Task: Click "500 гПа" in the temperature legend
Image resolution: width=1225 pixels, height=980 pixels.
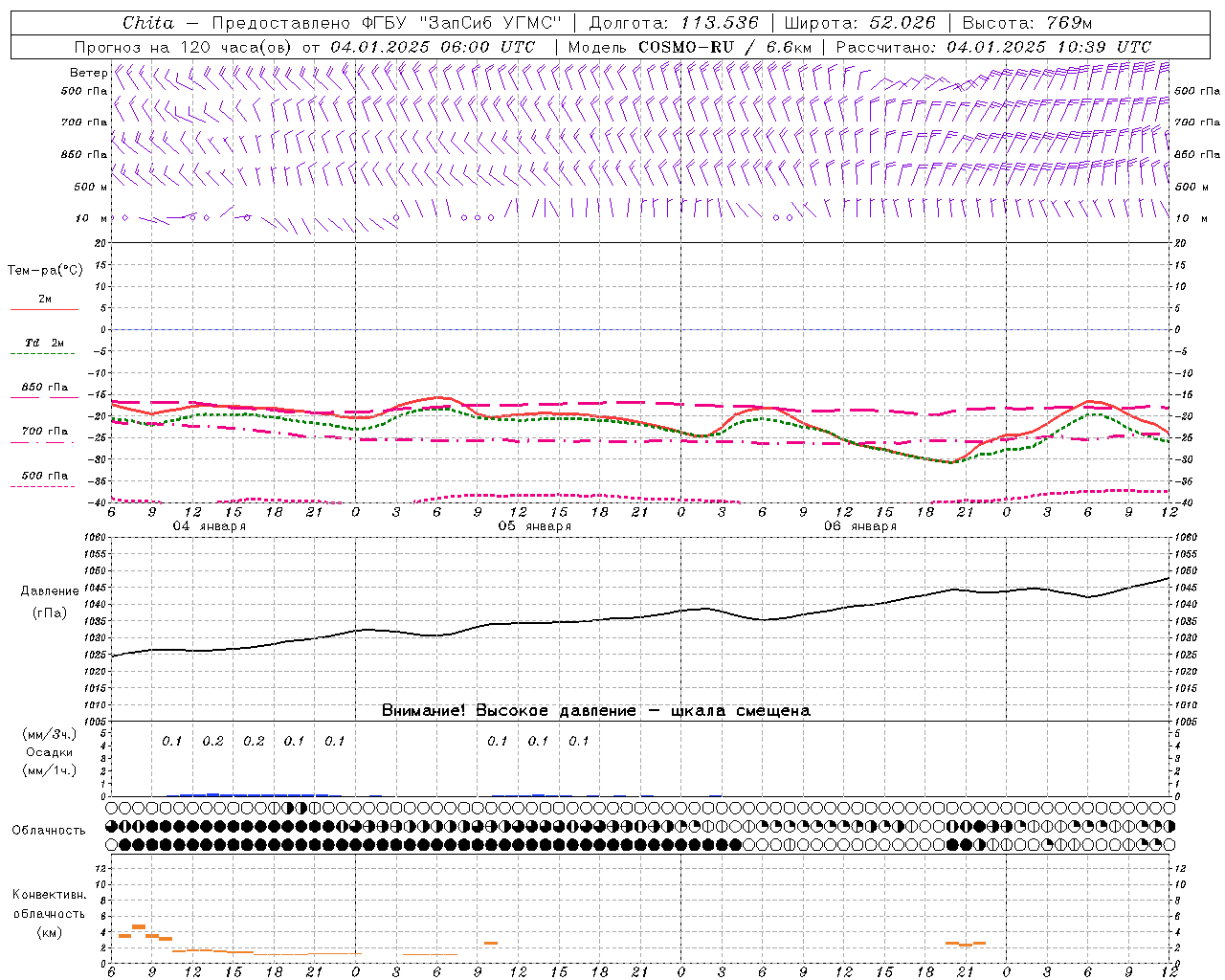Action: 44,476
